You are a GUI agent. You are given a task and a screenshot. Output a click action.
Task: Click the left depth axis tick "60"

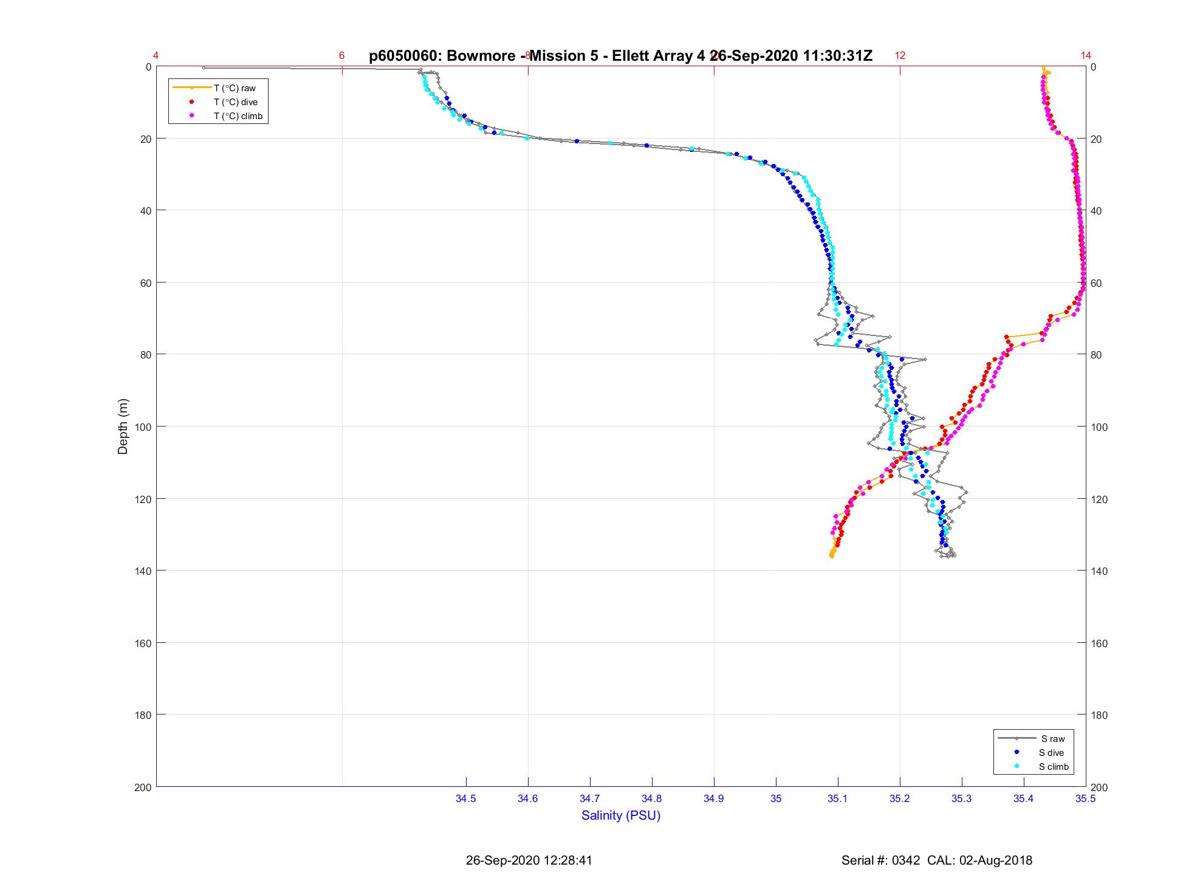(x=145, y=283)
